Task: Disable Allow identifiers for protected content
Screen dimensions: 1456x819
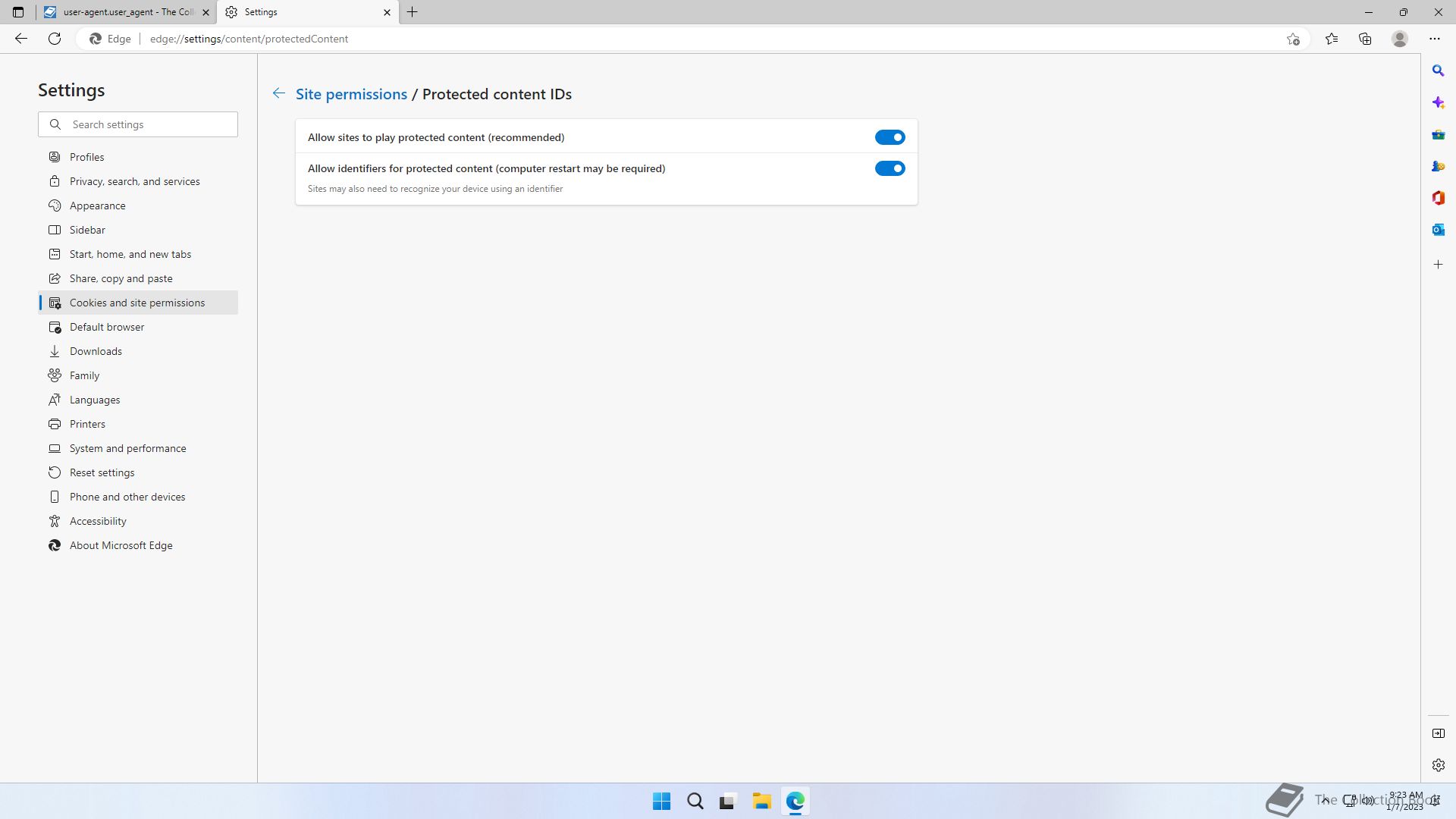Action: (x=890, y=168)
